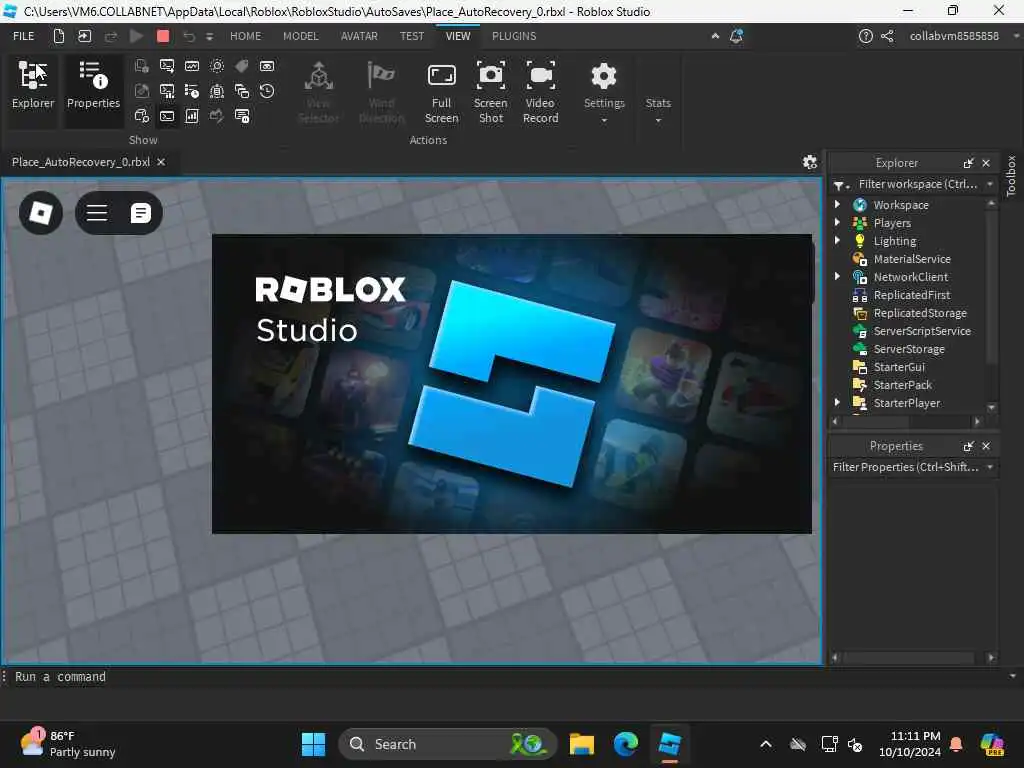Open the Filter workspace dropdown arrow
The image size is (1024, 768).
pos(990,185)
